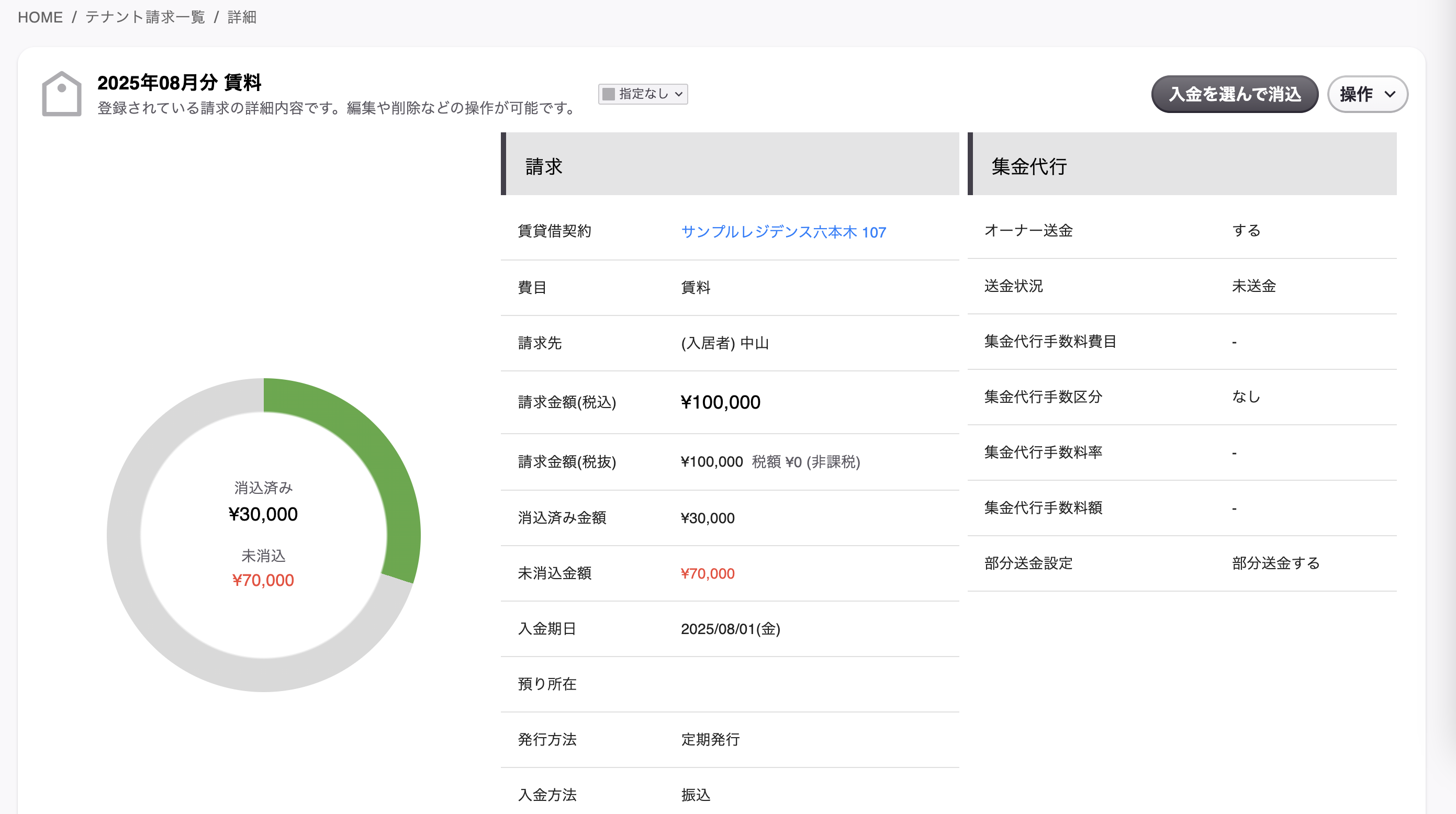1456x814 pixels.
Task: Open テナント請求一覧 breadcrumb link
Action: (x=144, y=17)
